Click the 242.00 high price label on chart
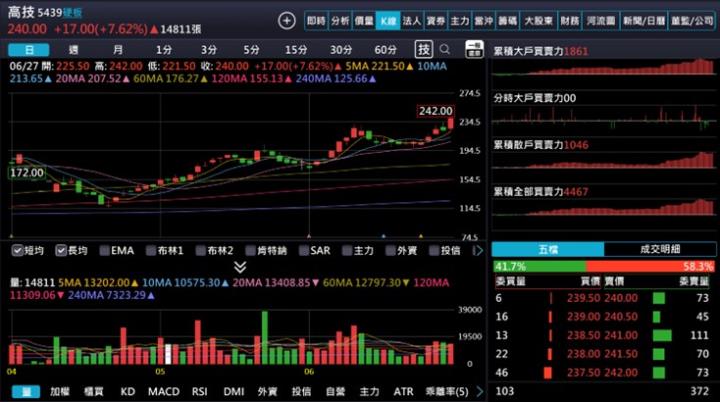The width and height of the screenshot is (720, 402). [x=435, y=111]
